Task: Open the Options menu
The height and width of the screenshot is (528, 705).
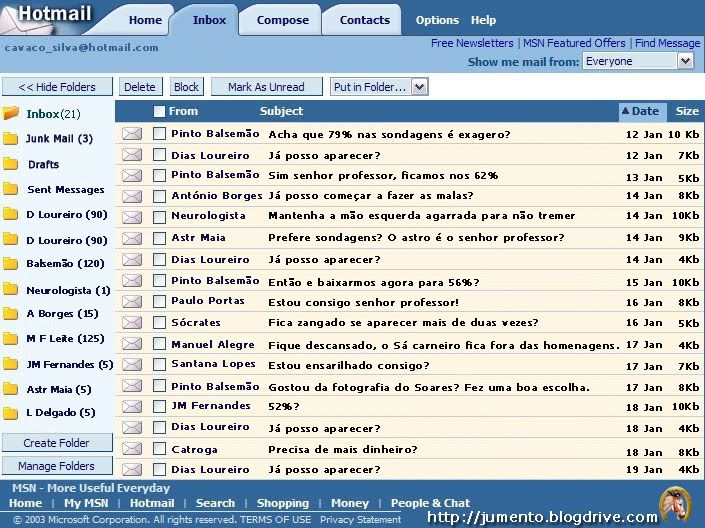Action: coord(437,20)
